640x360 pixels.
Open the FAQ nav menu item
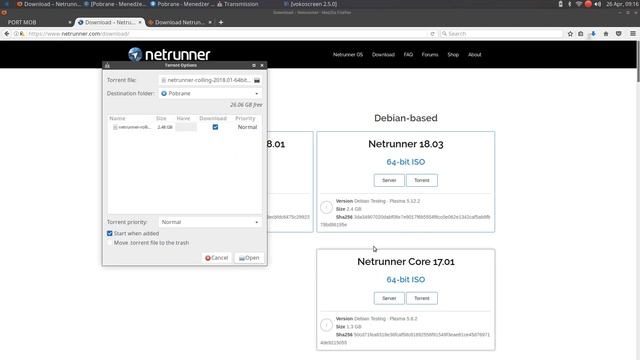point(408,55)
